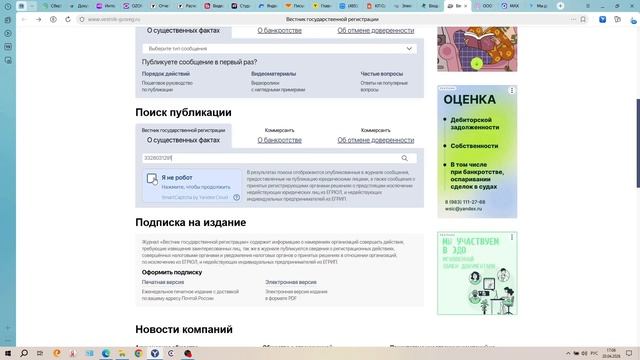Click the 'Оформить подписку' heading

pos(172,272)
